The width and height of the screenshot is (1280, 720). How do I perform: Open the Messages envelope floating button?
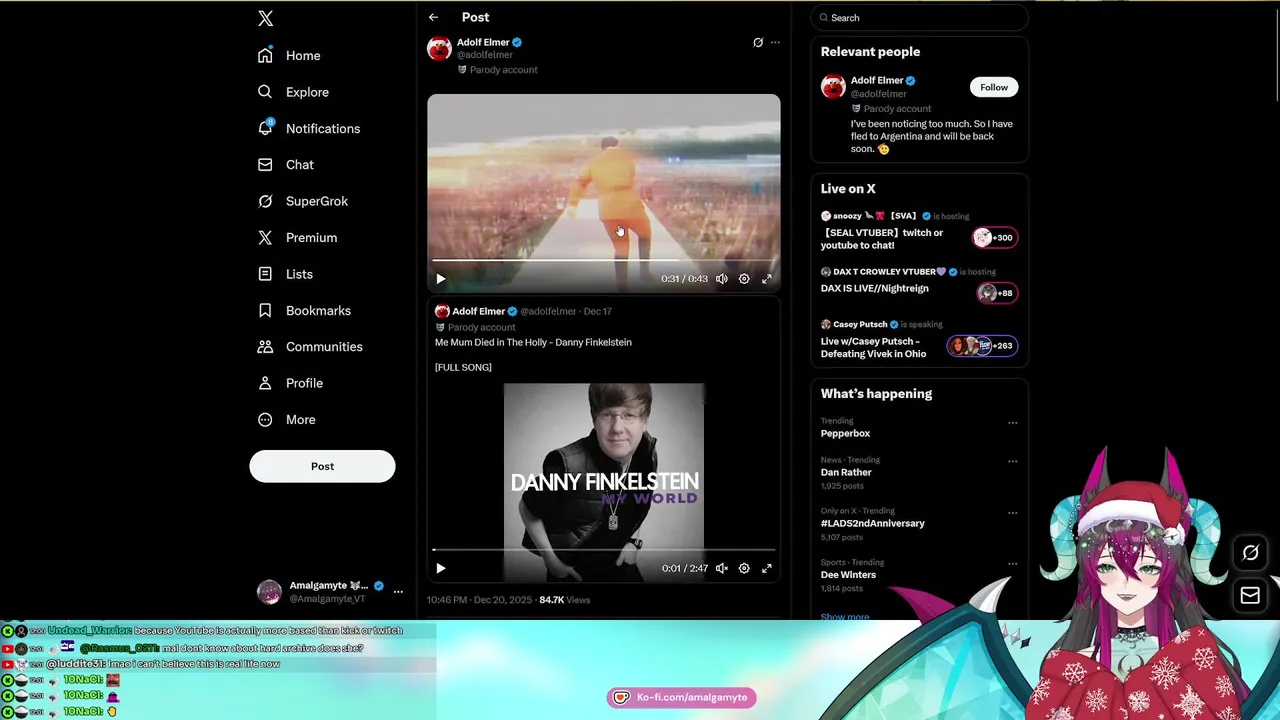click(1250, 596)
